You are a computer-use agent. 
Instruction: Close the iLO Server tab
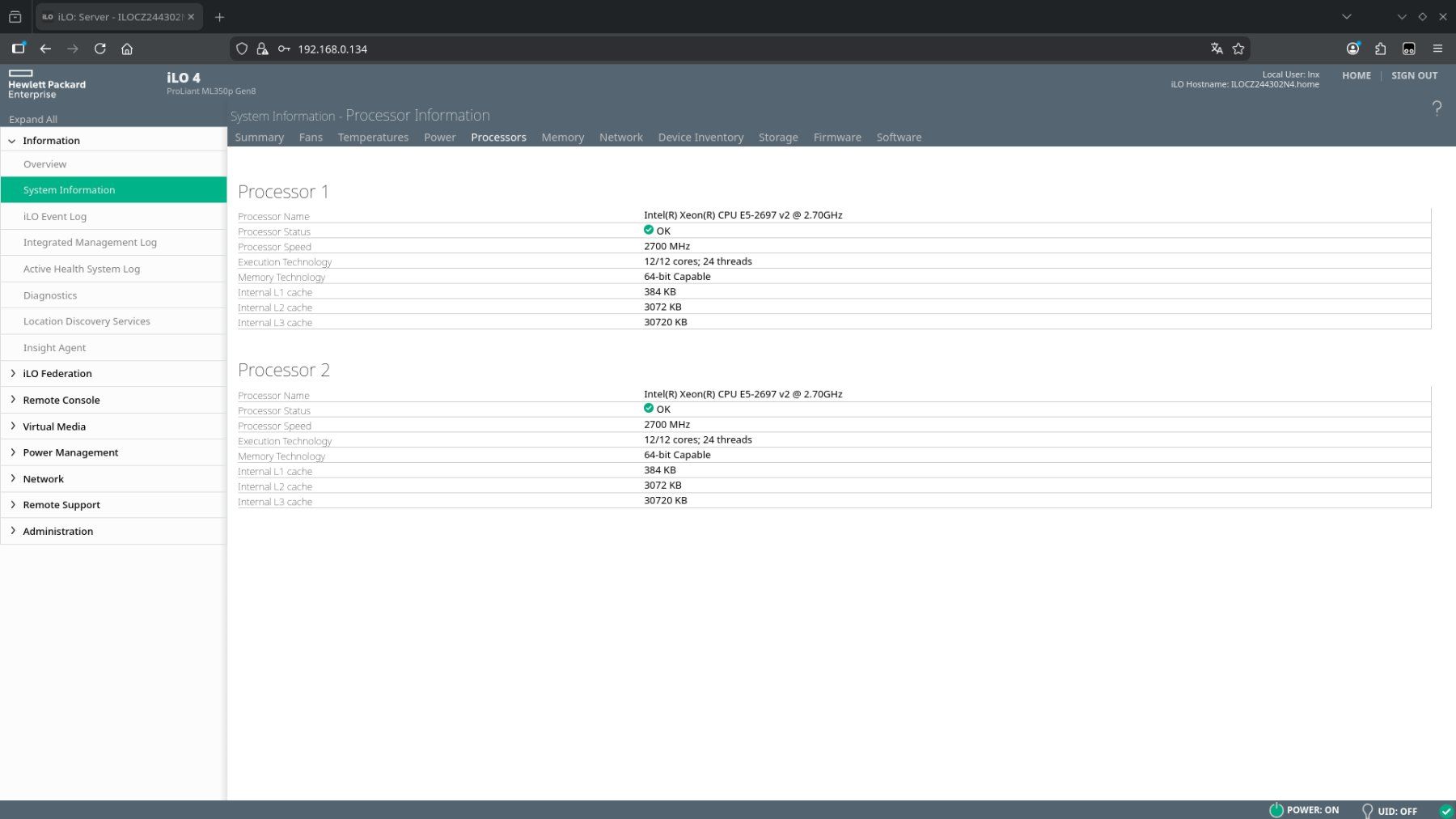coord(191,17)
